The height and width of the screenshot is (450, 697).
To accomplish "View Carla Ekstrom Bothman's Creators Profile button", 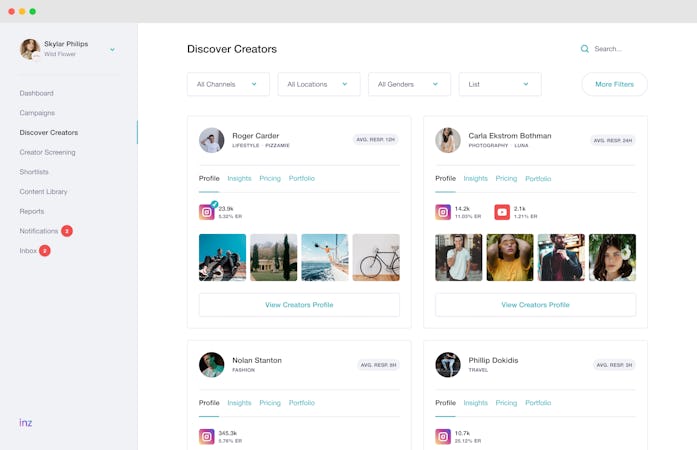I will [x=535, y=305].
